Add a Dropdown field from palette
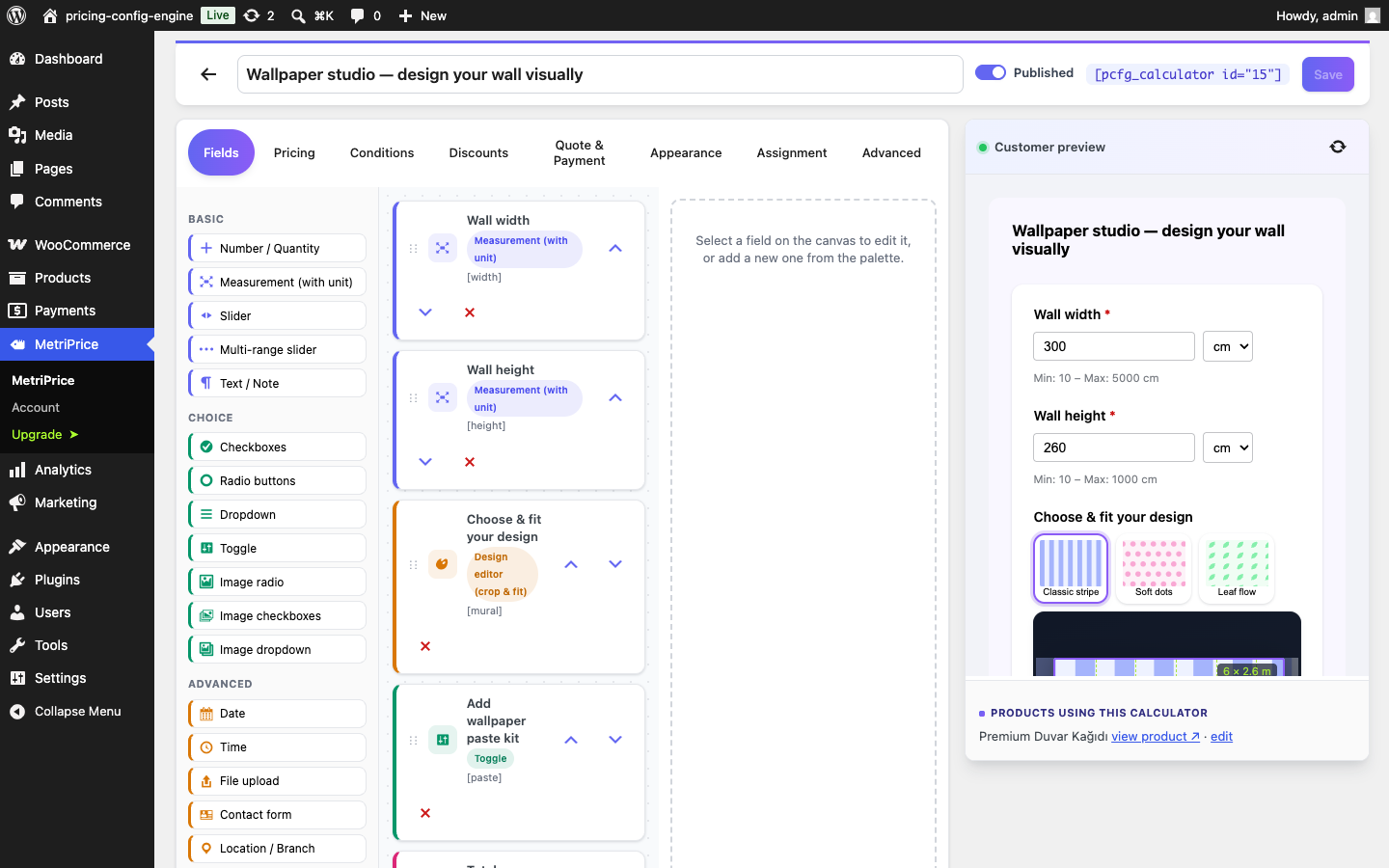Screen dimensions: 1389x868 tap(278, 514)
